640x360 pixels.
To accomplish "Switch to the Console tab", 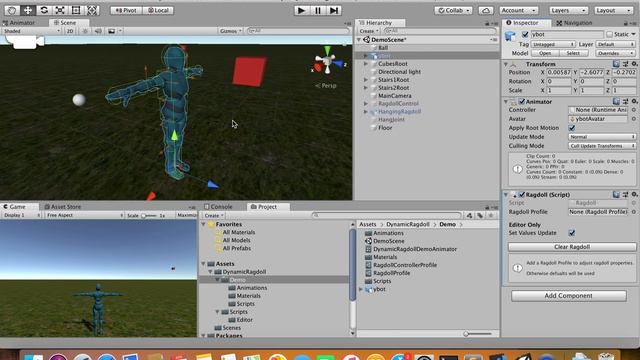I will tap(218, 207).
